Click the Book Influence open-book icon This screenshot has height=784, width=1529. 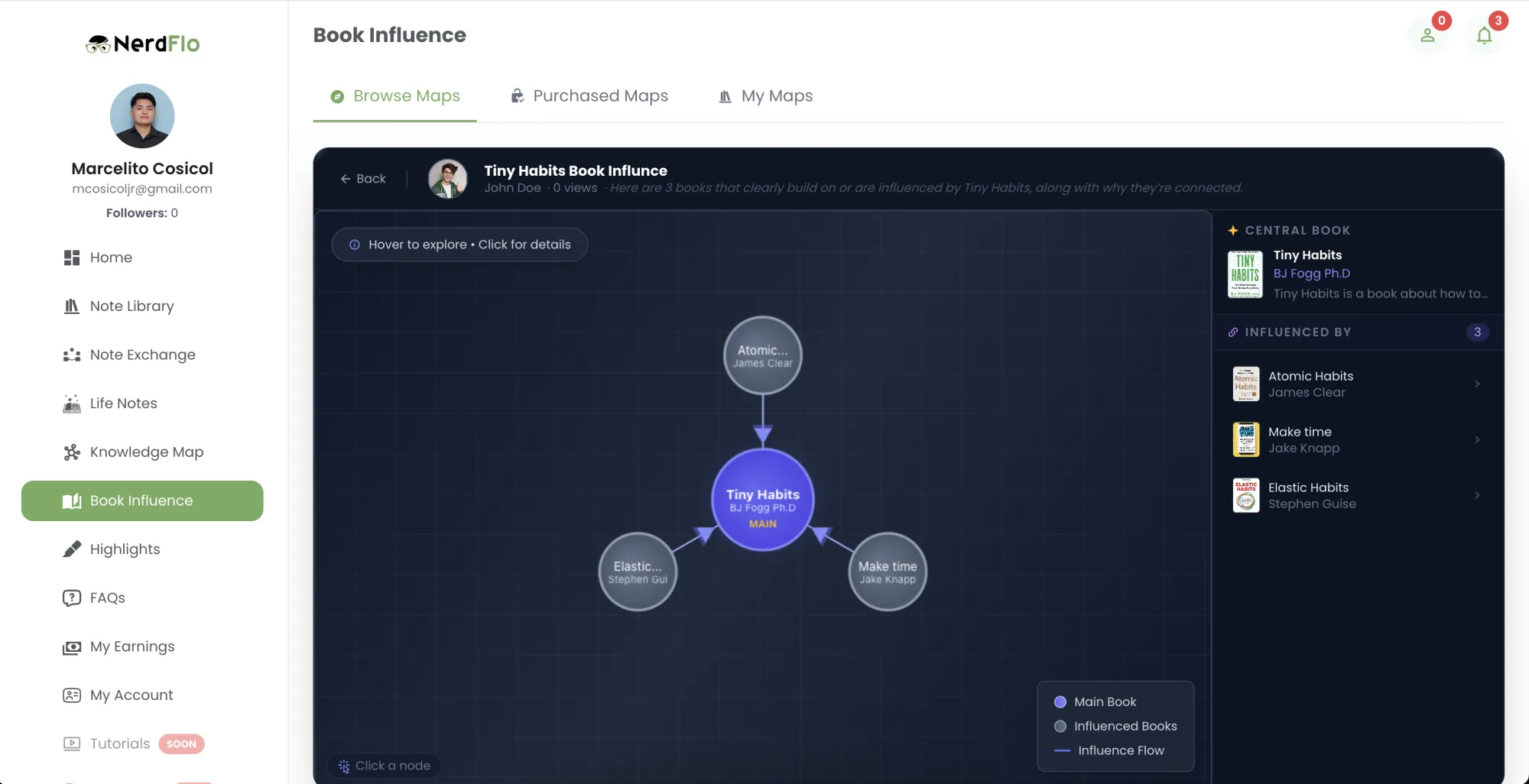pos(72,501)
